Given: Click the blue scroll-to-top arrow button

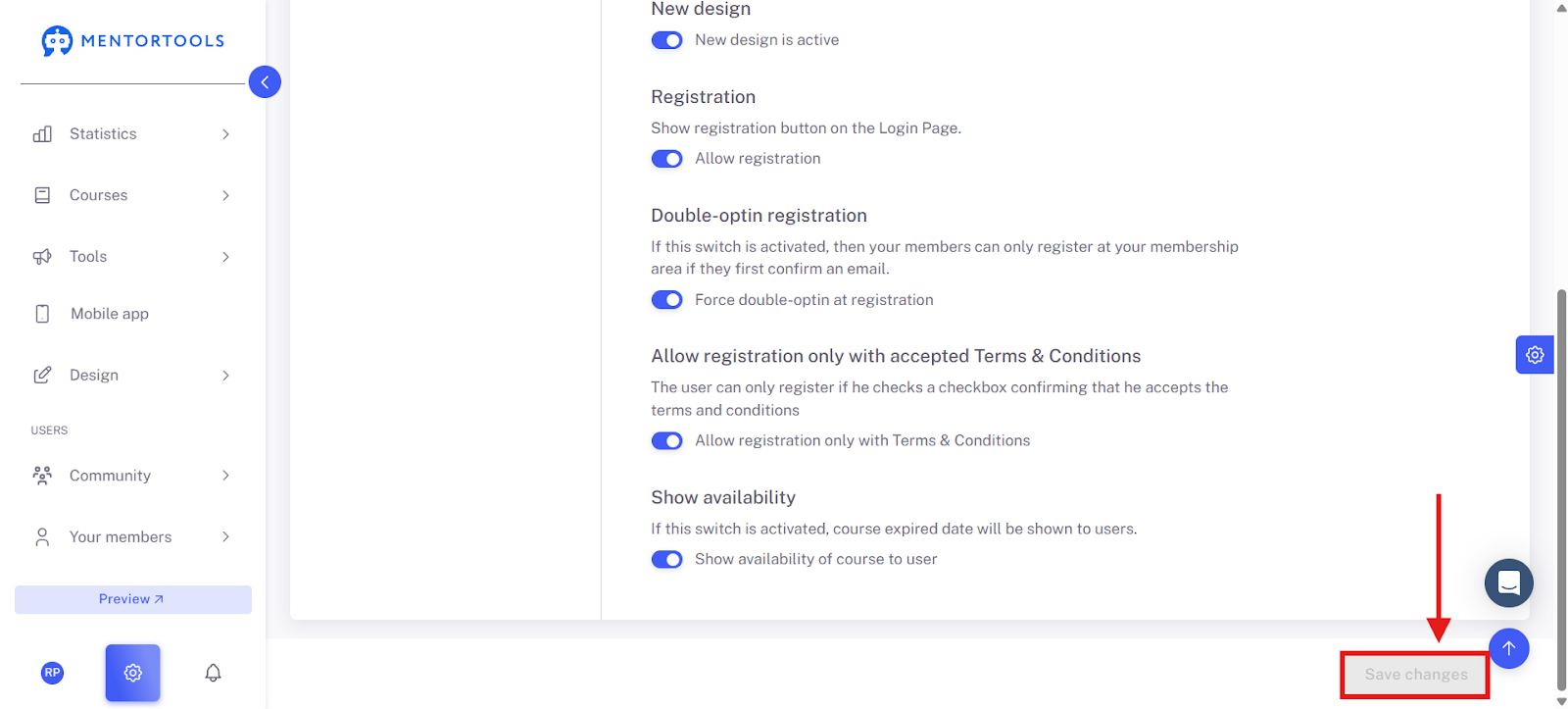Looking at the screenshot, I should click(x=1509, y=648).
